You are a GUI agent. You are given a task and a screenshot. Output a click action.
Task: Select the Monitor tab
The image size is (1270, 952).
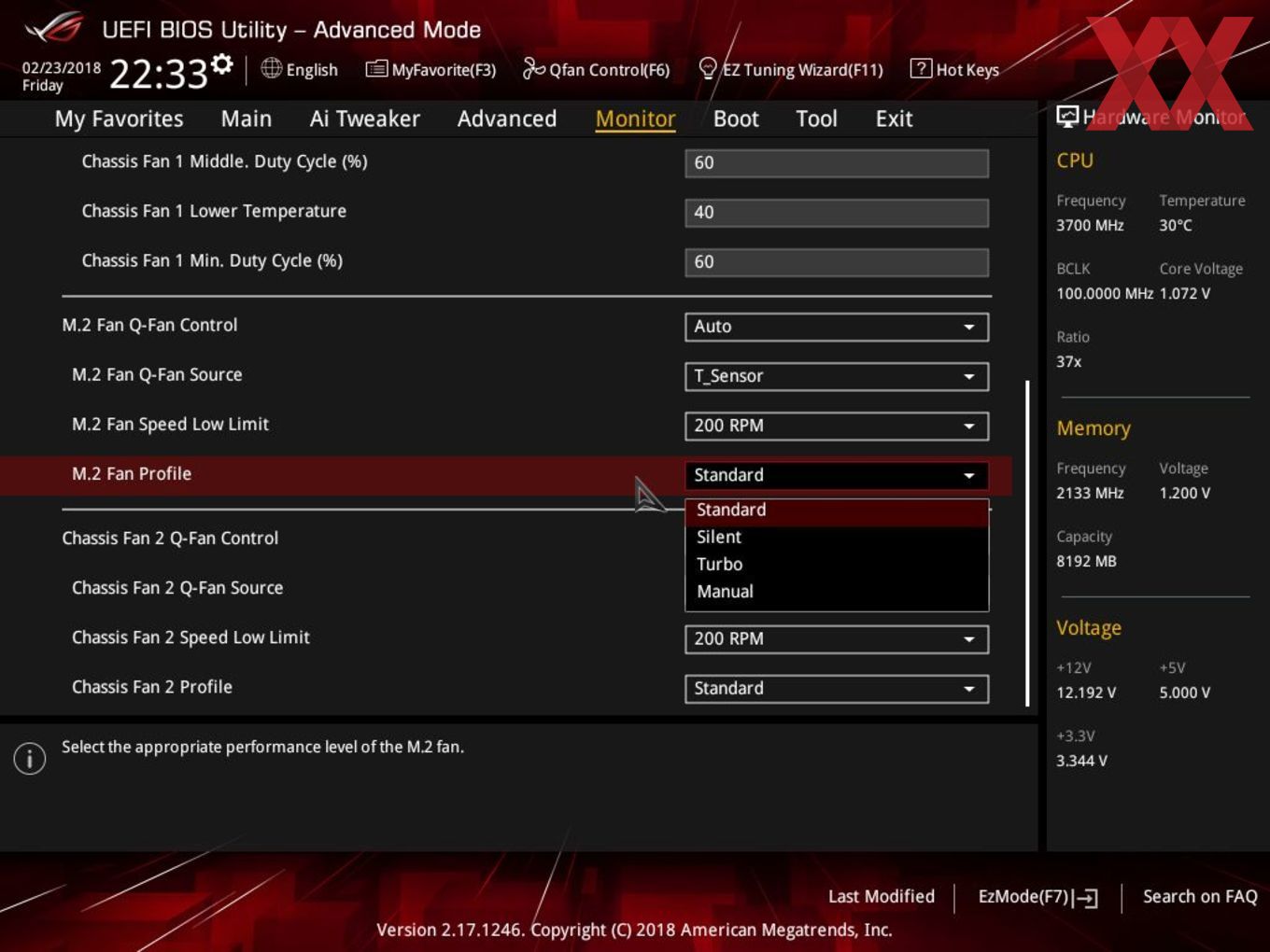click(635, 119)
